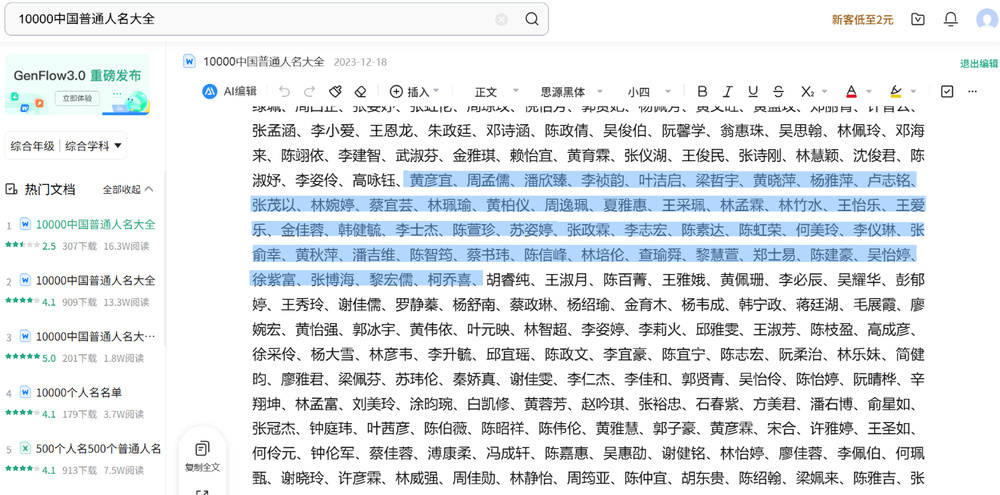The image size is (1000, 495).
Task: Expand the subscript options arrow
Action: pyautogui.click(x=825, y=91)
